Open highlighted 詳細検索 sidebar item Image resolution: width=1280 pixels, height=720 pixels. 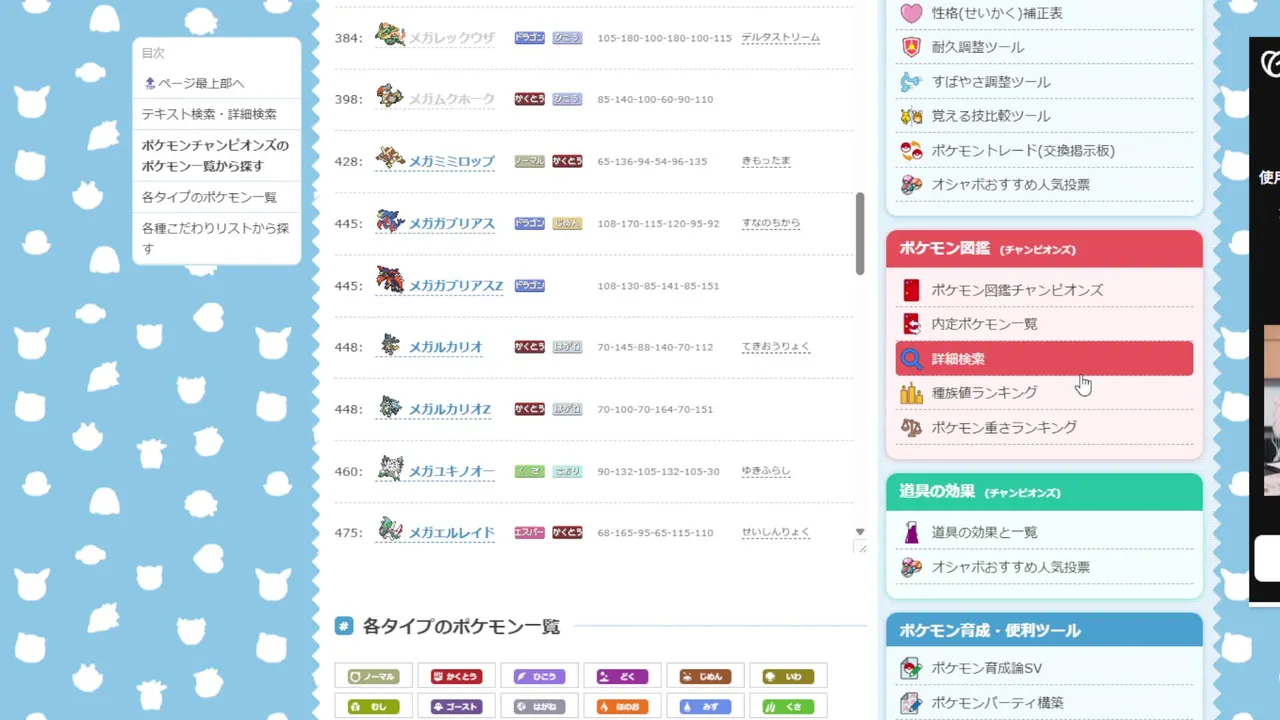tap(1044, 359)
